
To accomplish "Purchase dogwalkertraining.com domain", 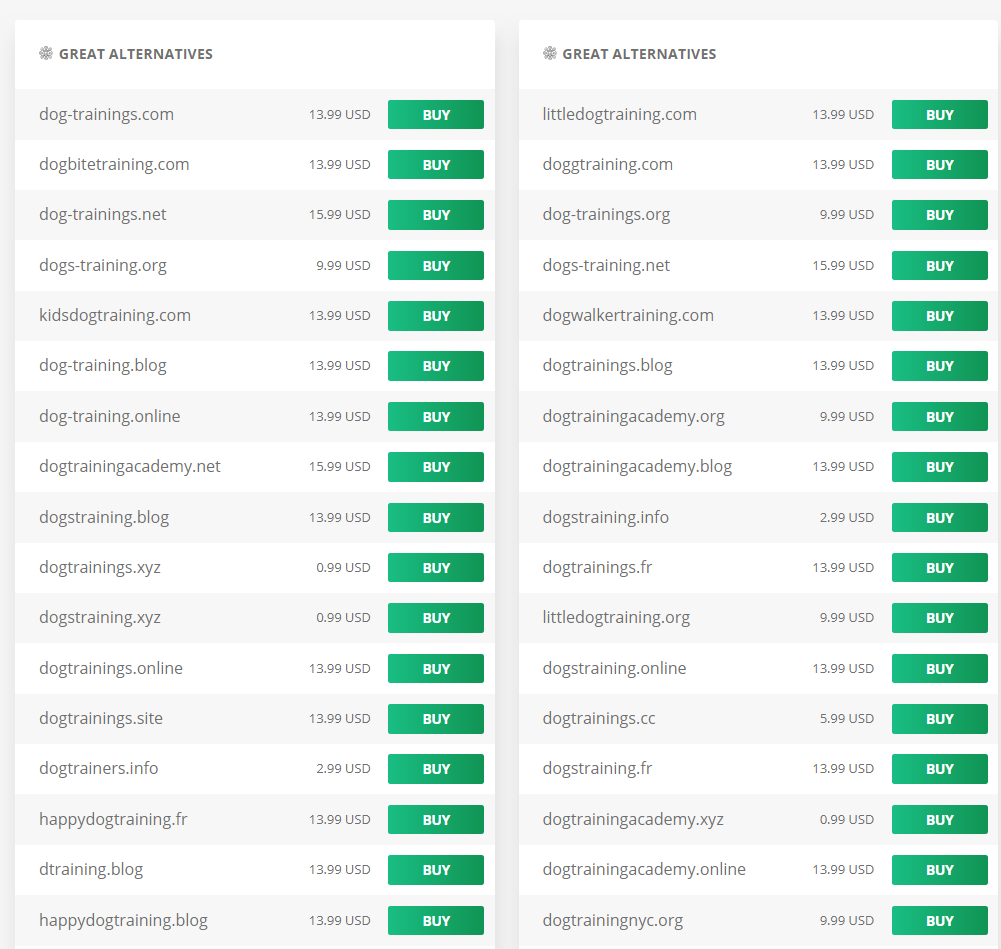I will click(939, 316).
